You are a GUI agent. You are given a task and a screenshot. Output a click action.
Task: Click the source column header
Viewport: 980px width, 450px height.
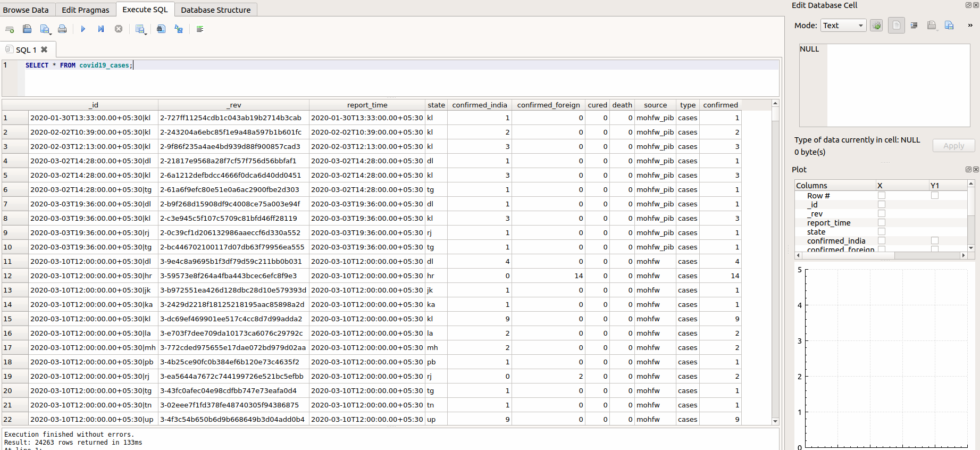click(655, 105)
